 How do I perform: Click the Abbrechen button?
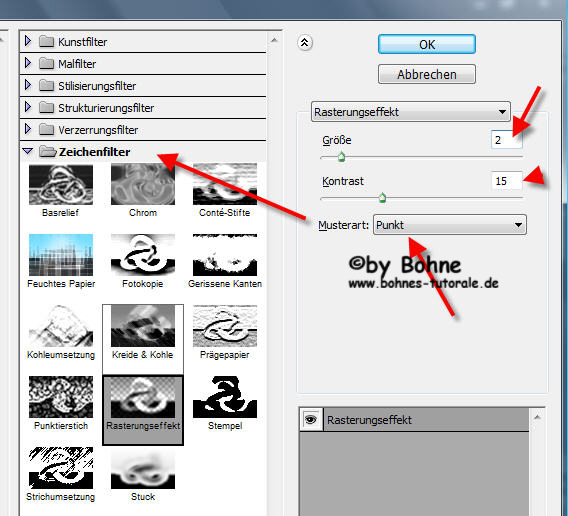point(427,74)
